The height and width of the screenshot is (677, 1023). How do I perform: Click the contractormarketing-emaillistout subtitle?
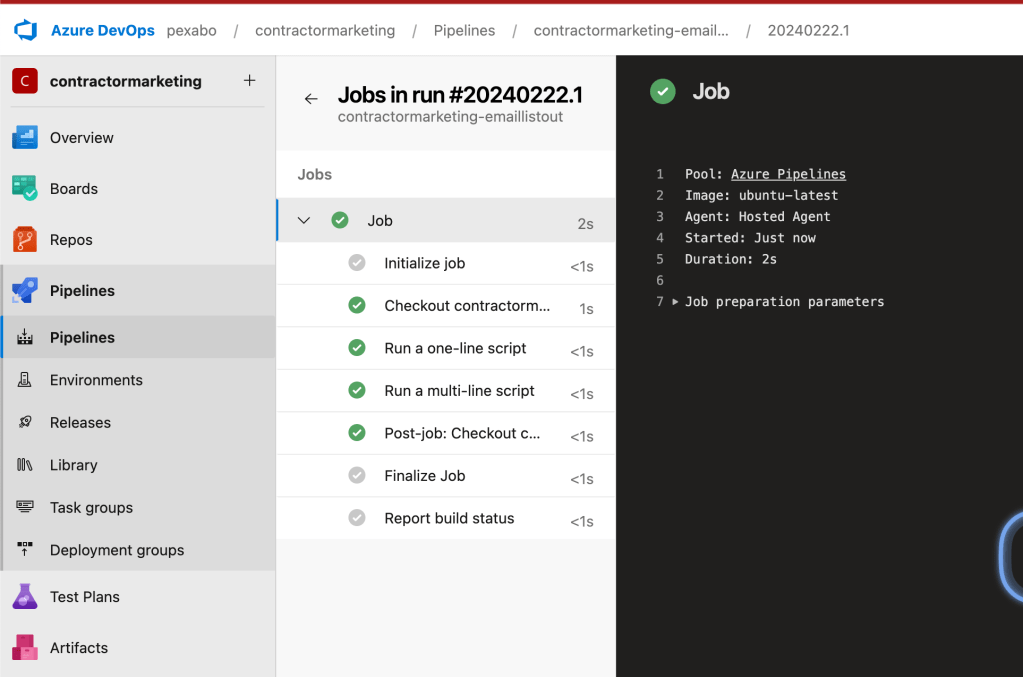(450, 117)
